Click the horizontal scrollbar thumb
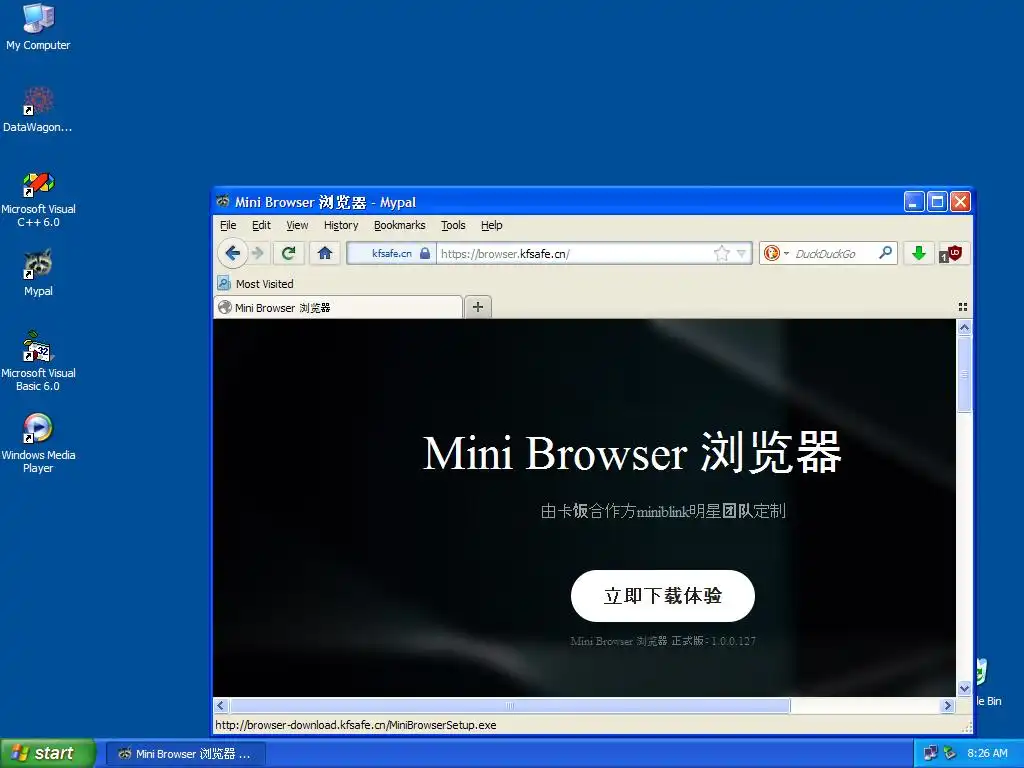 [x=509, y=705]
